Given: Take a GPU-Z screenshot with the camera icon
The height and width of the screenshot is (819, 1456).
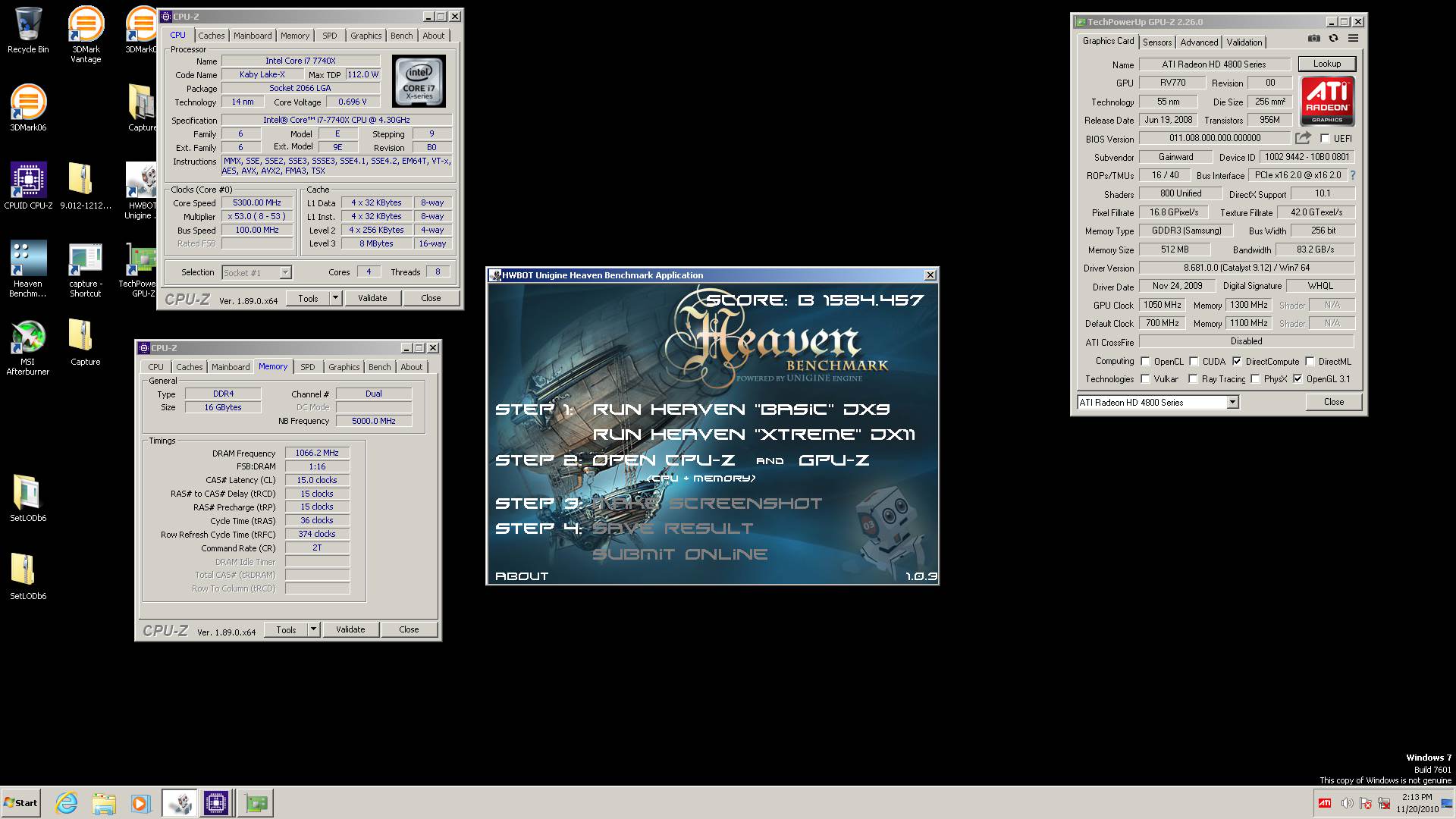Looking at the screenshot, I should pyautogui.click(x=1314, y=39).
